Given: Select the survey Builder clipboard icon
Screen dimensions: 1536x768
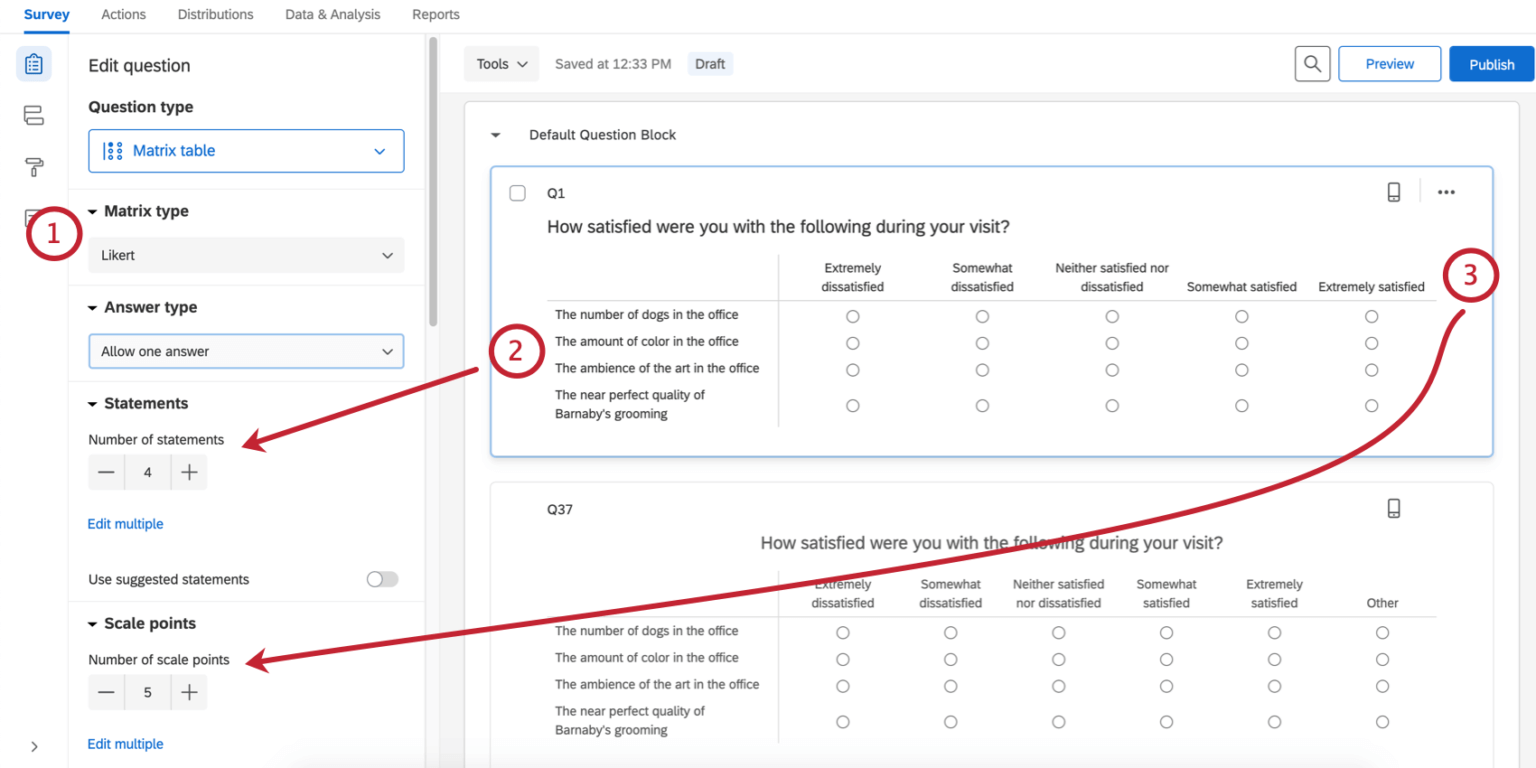Looking at the screenshot, I should 34,63.
